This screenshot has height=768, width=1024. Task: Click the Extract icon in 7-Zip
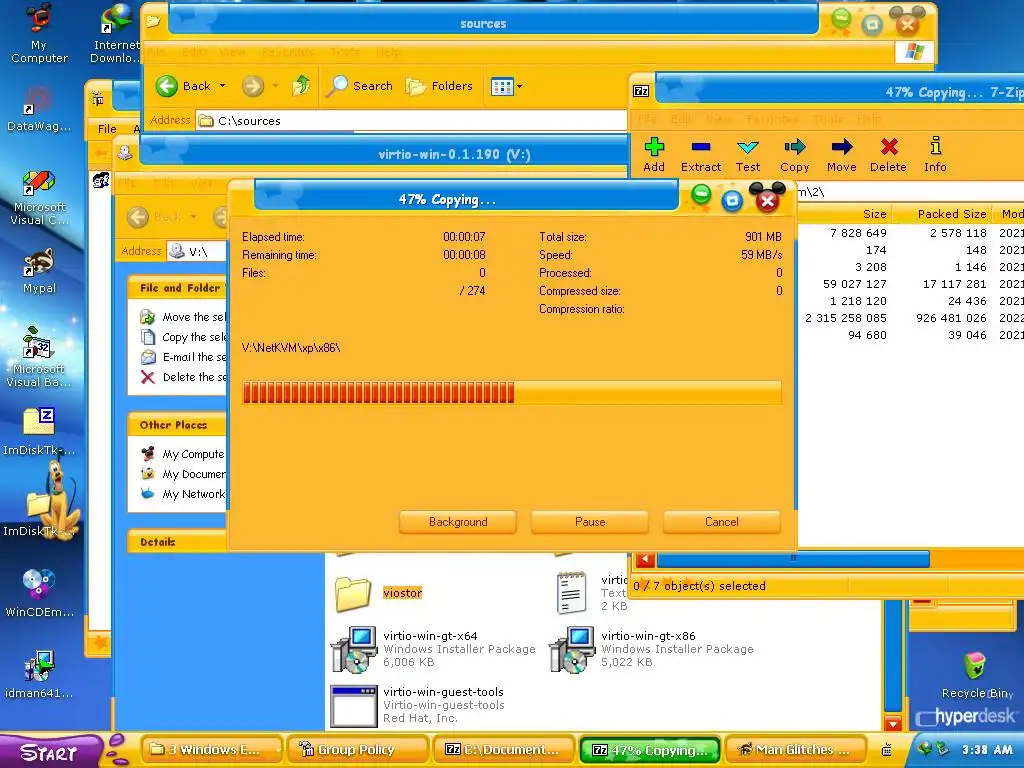coord(701,155)
